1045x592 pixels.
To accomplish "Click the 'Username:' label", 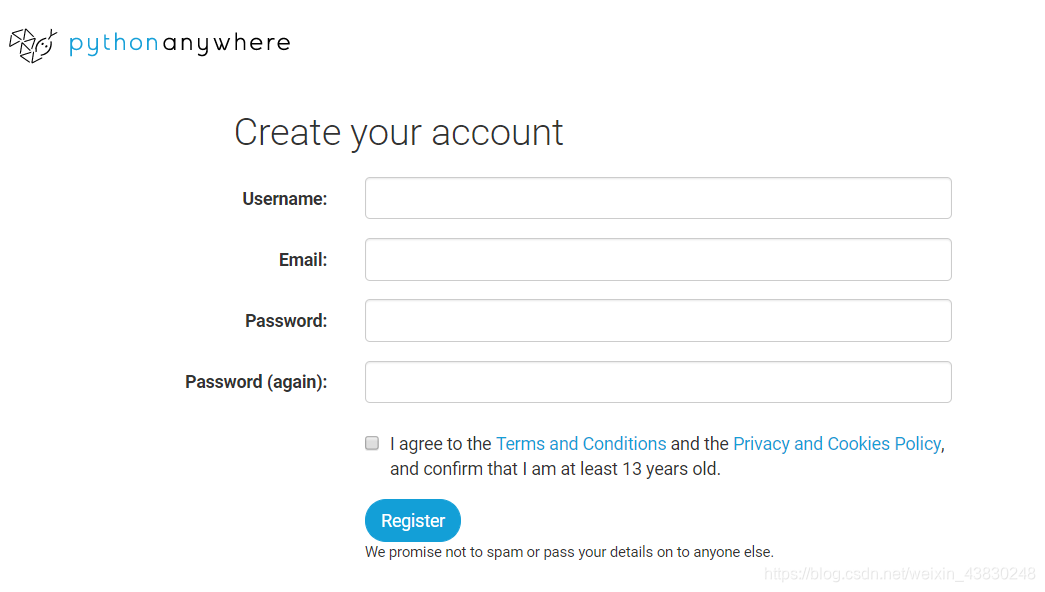I will tap(285, 199).
